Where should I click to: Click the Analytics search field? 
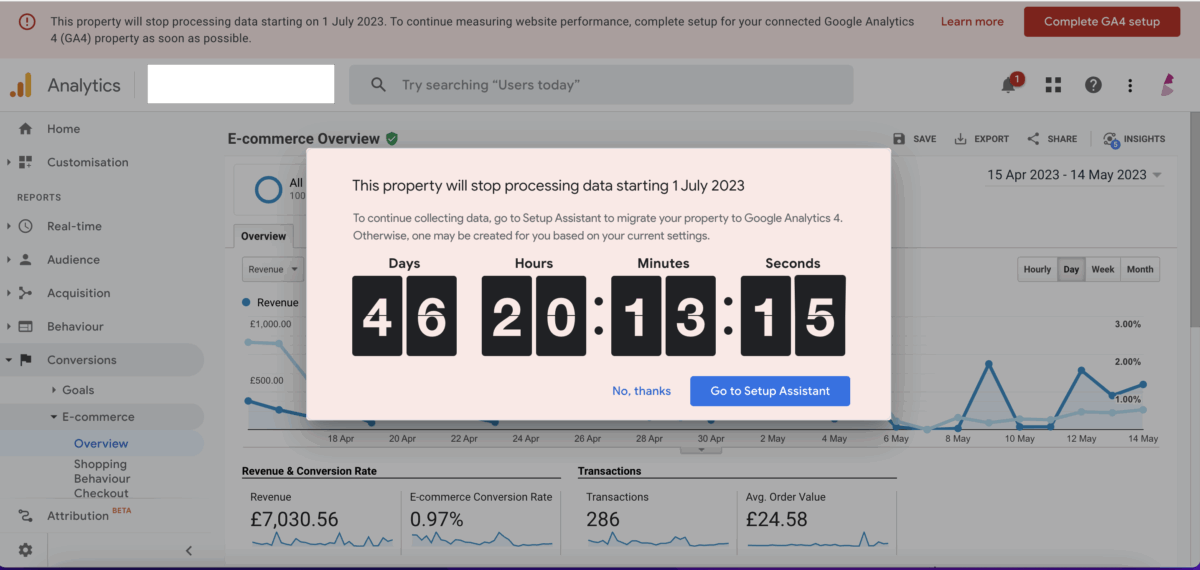600,85
